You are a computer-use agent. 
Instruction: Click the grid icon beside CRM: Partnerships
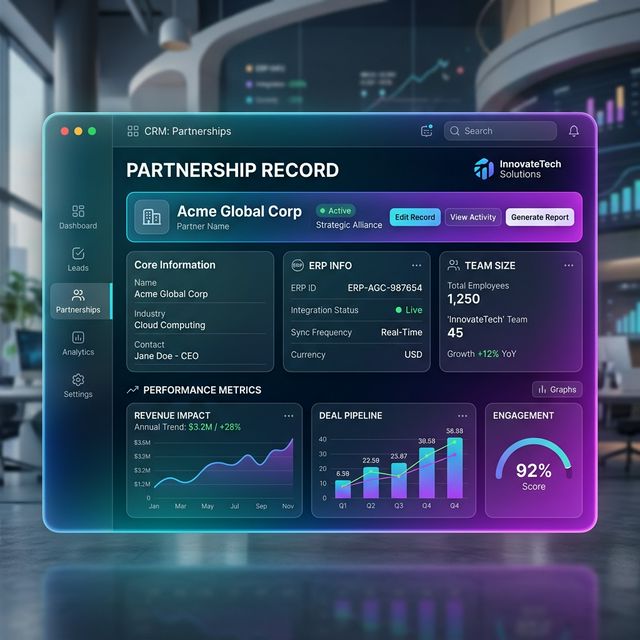133,131
